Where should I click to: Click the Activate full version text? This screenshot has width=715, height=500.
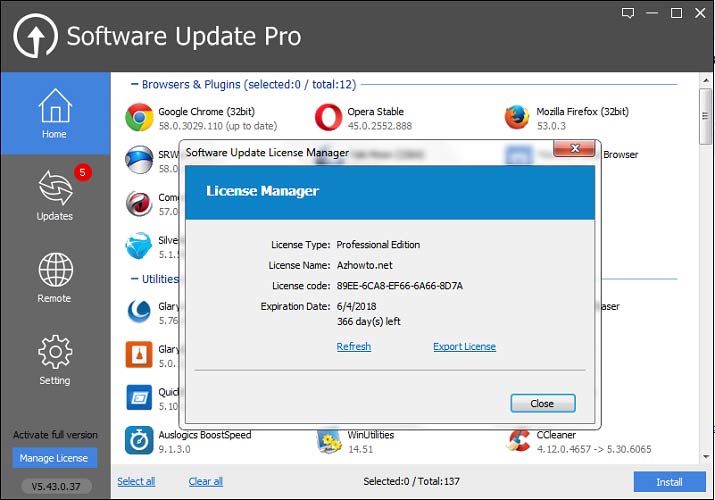click(x=55, y=435)
